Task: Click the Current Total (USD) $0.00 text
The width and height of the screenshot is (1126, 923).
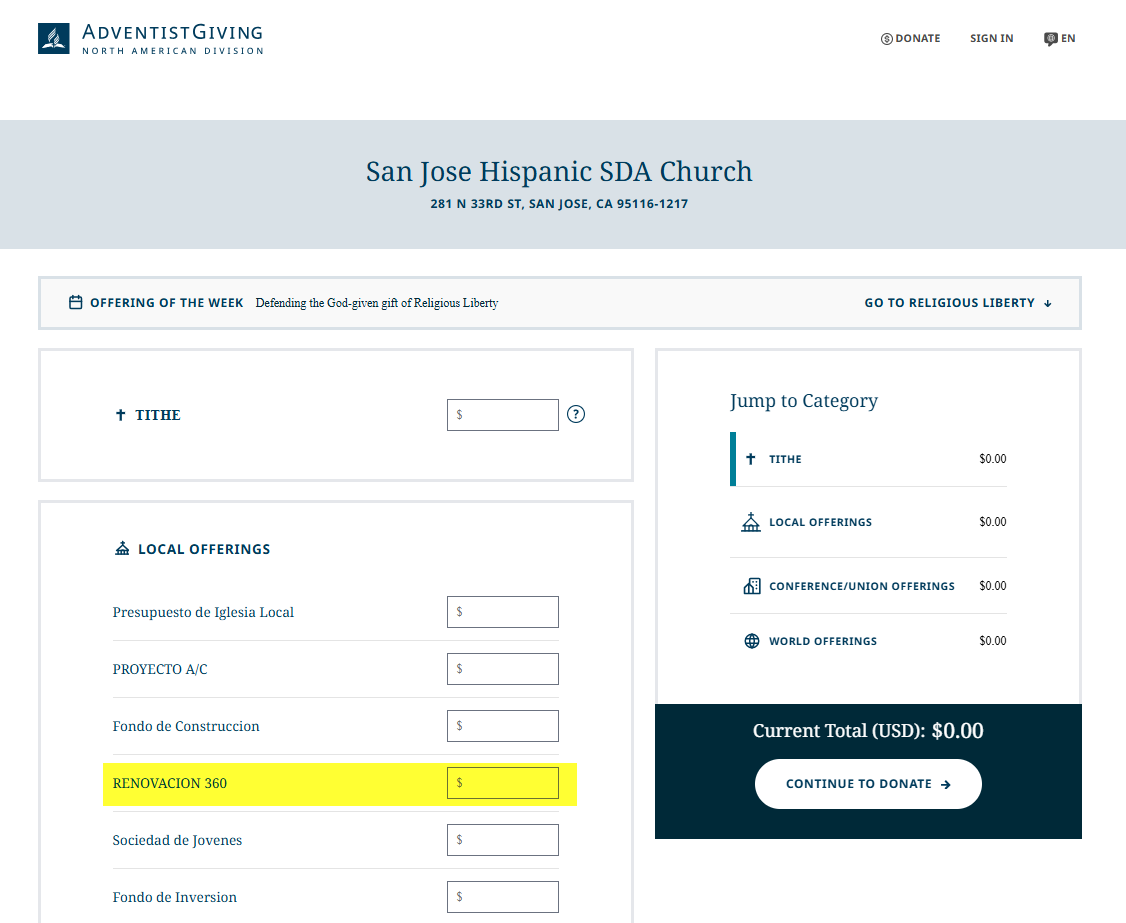Action: [x=868, y=730]
